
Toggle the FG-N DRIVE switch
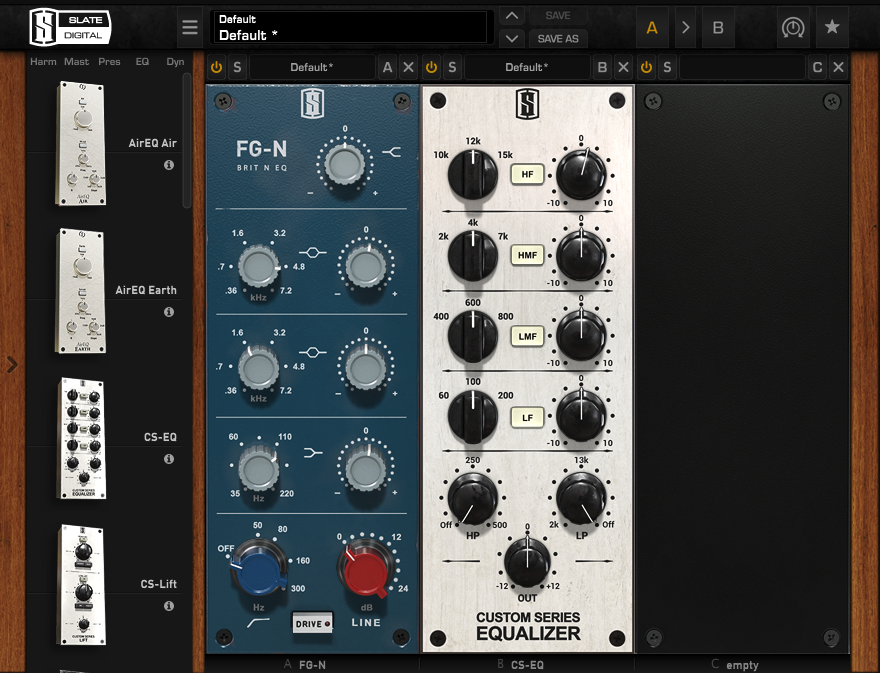coord(313,623)
